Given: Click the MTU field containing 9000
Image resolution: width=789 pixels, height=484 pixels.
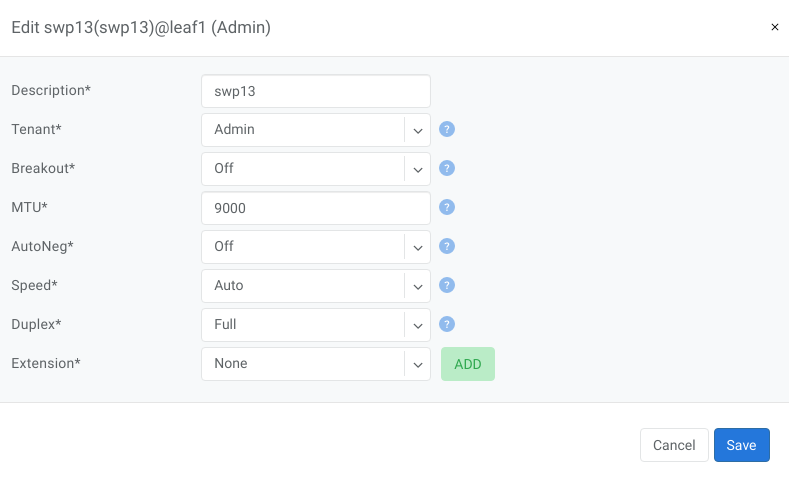Looking at the screenshot, I should [x=315, y=208].
